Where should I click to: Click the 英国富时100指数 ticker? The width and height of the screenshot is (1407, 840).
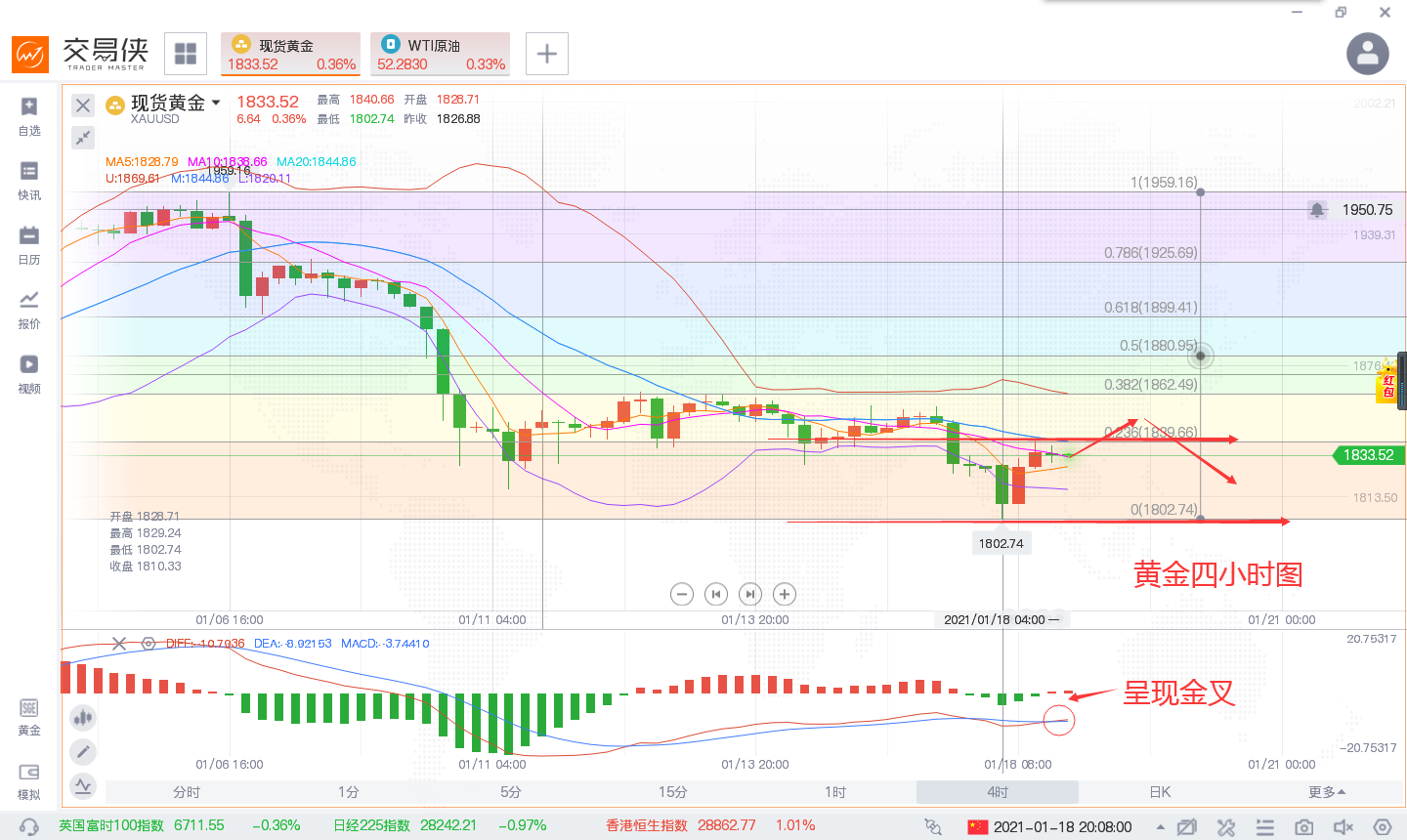(x=179, y=825)
